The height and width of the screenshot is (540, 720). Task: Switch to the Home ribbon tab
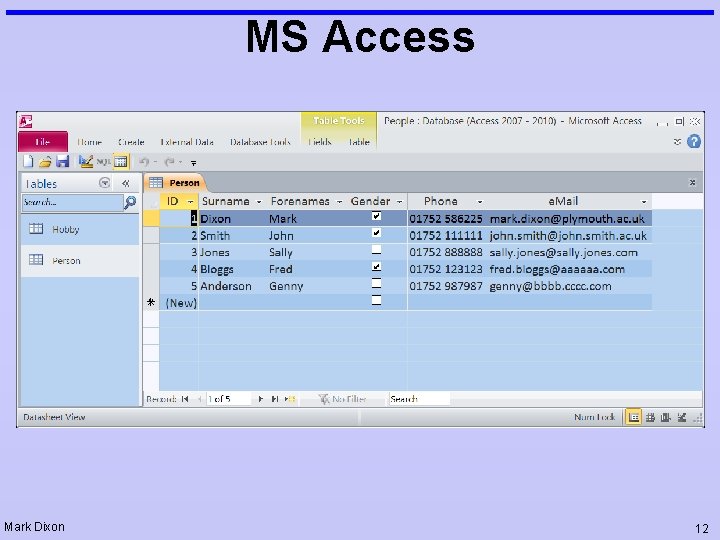click(89, 142)
